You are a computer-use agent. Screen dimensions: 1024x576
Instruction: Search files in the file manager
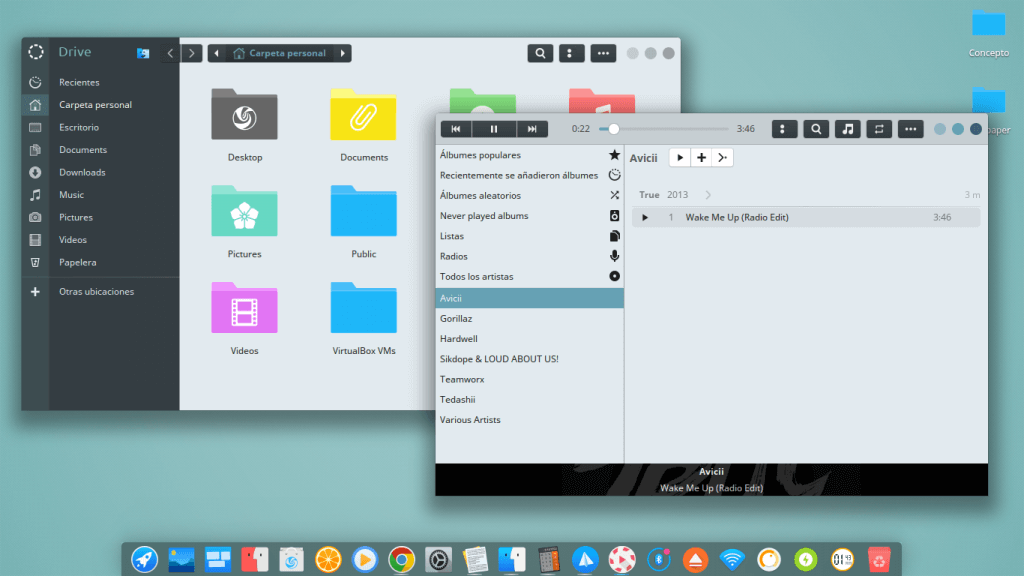click(x=540, y=54)
